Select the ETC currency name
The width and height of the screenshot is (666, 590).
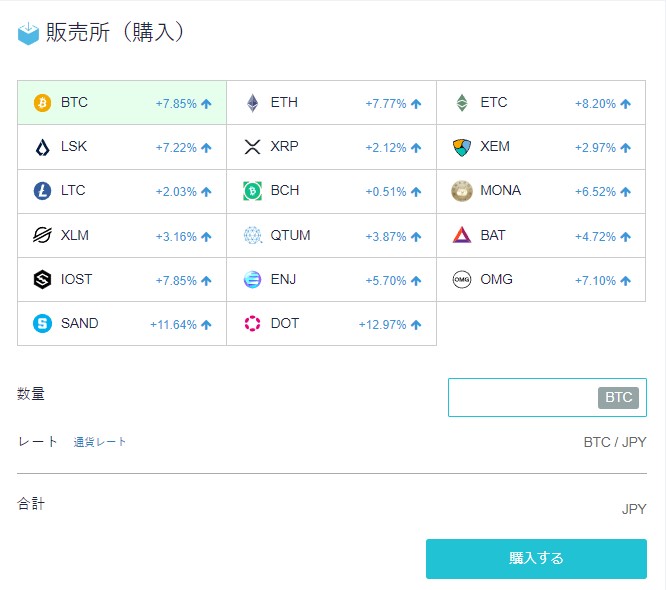(x=494, y=102)
